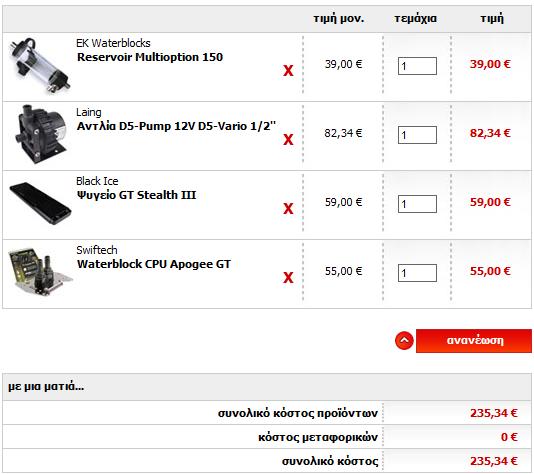The image size is (534, 474).
Task: Click the round red up-arrow icon
Action: click(404, 341)
